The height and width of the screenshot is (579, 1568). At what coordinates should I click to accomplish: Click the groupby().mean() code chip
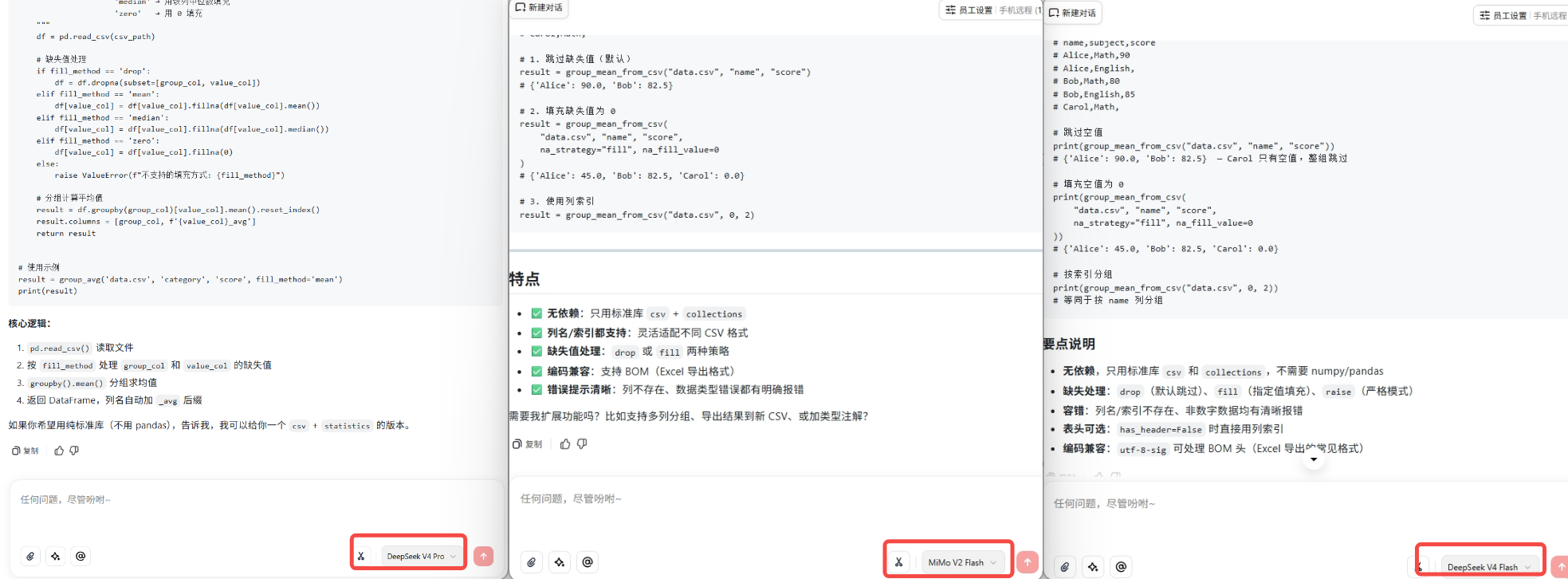tap(67, 383)
